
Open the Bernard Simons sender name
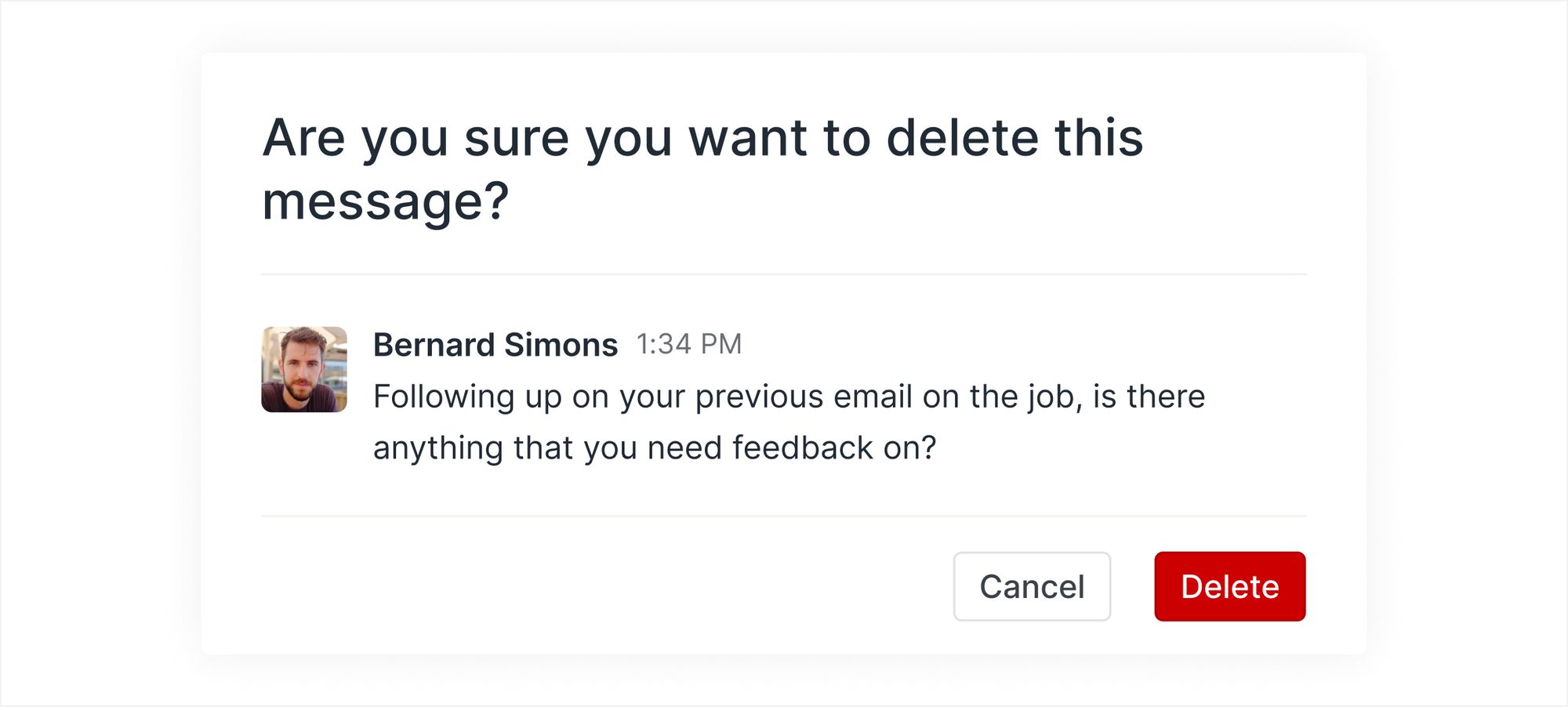495,345
